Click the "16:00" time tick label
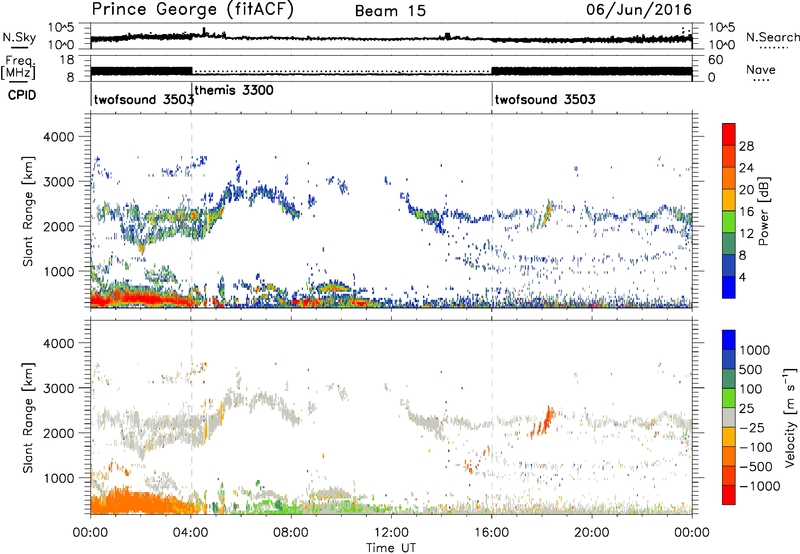This screenshot has width=800, height=554. tap(491, 533)
